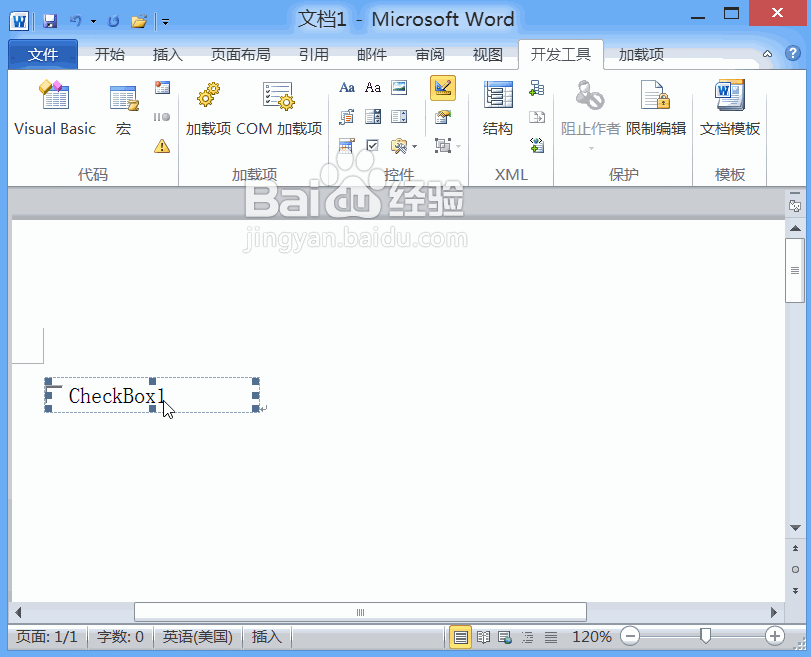
Task: Click 英语(美国) language indicator
Action: (198, 636)
